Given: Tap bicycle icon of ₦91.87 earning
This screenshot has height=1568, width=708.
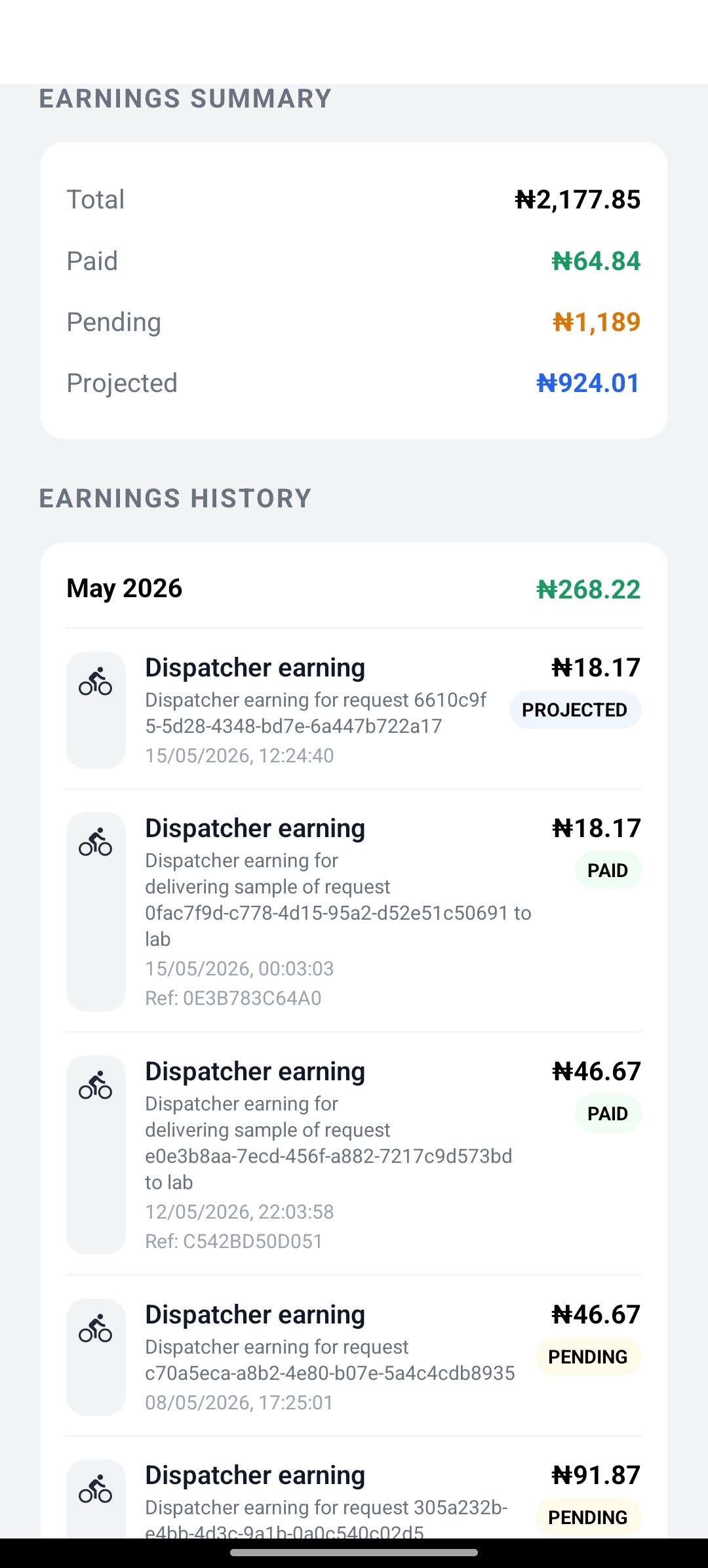Looking at the screenshot, I should (96, 1489).
